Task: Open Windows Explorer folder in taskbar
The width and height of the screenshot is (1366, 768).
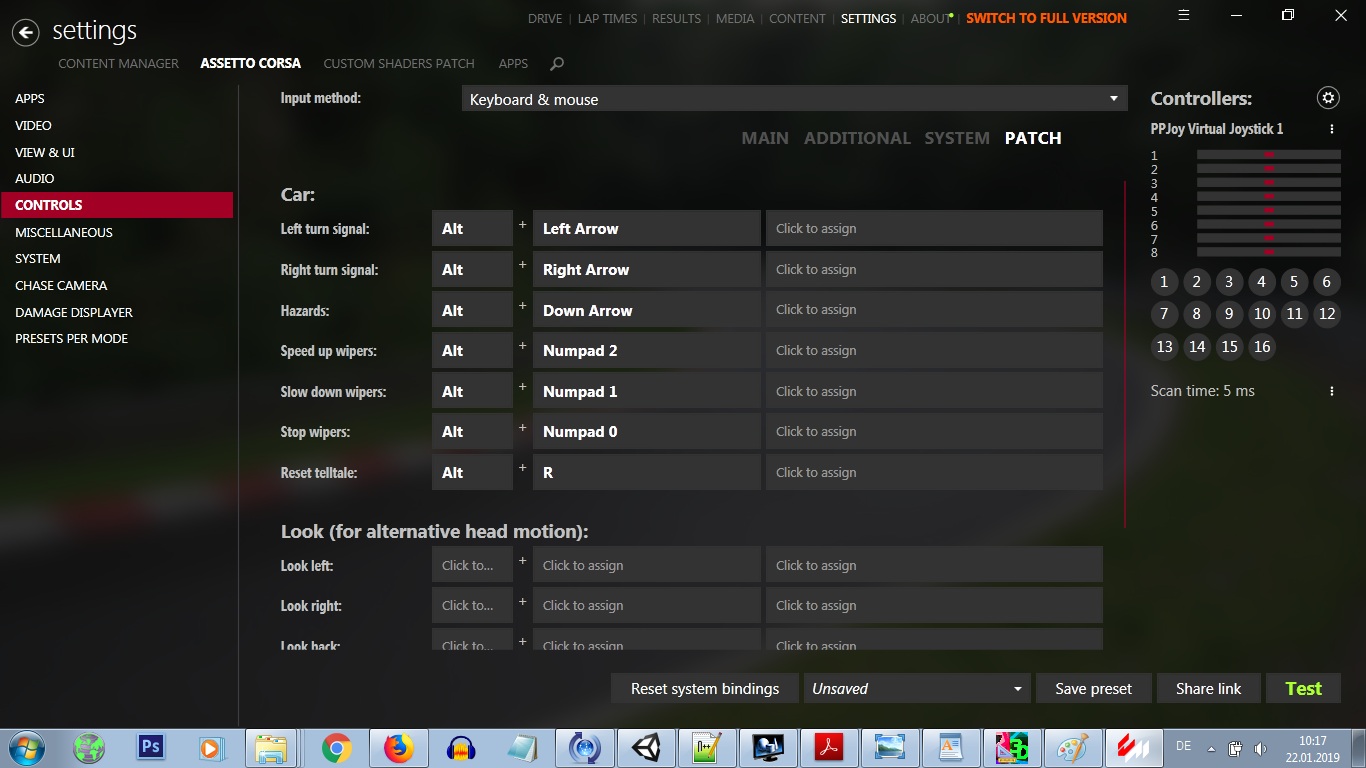Action: tap(271, 748)
